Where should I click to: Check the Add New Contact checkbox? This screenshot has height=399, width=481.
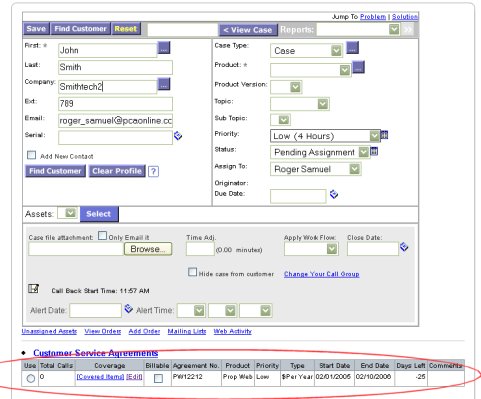(31, 155)
